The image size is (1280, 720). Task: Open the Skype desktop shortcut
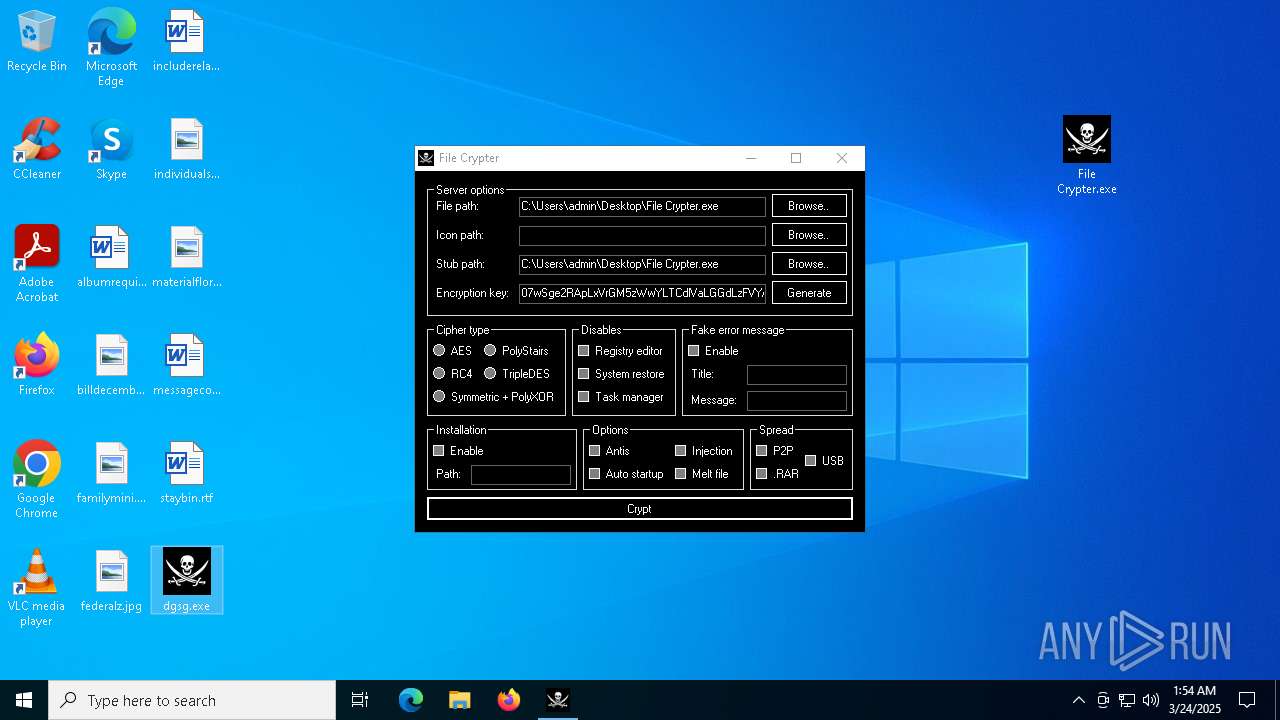(111, 150)
